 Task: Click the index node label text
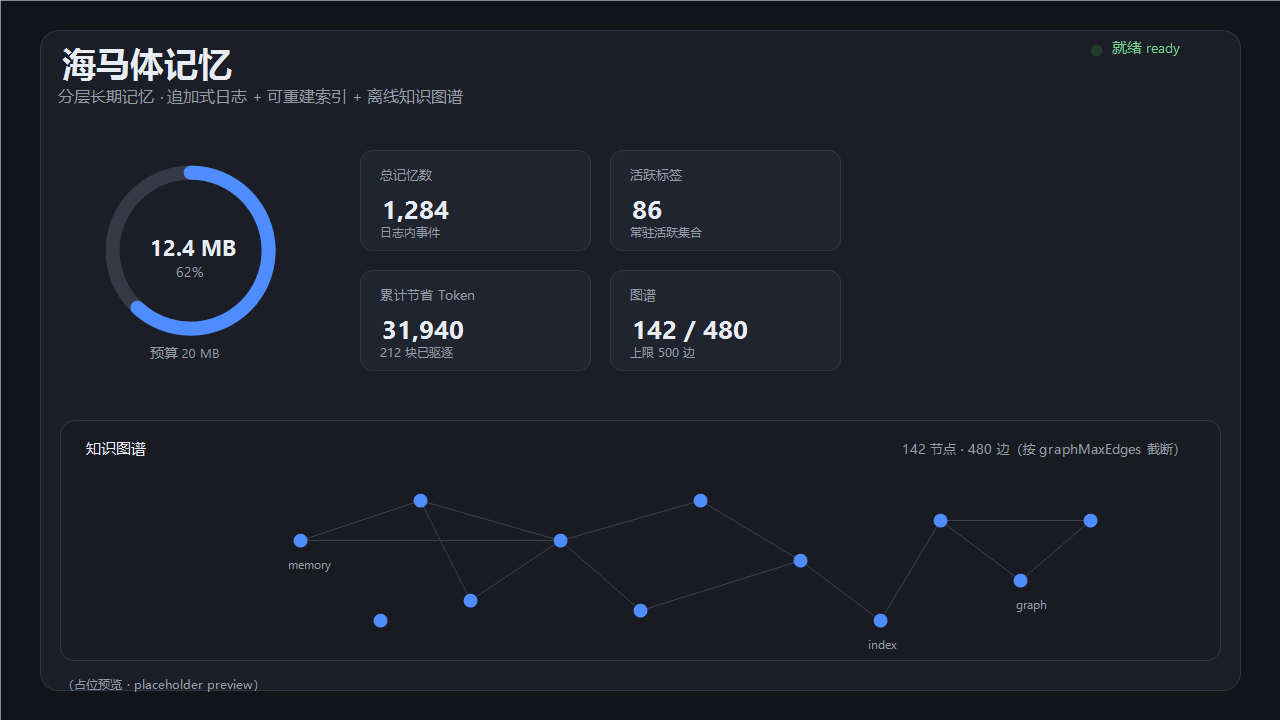click(x=882, y=645)
